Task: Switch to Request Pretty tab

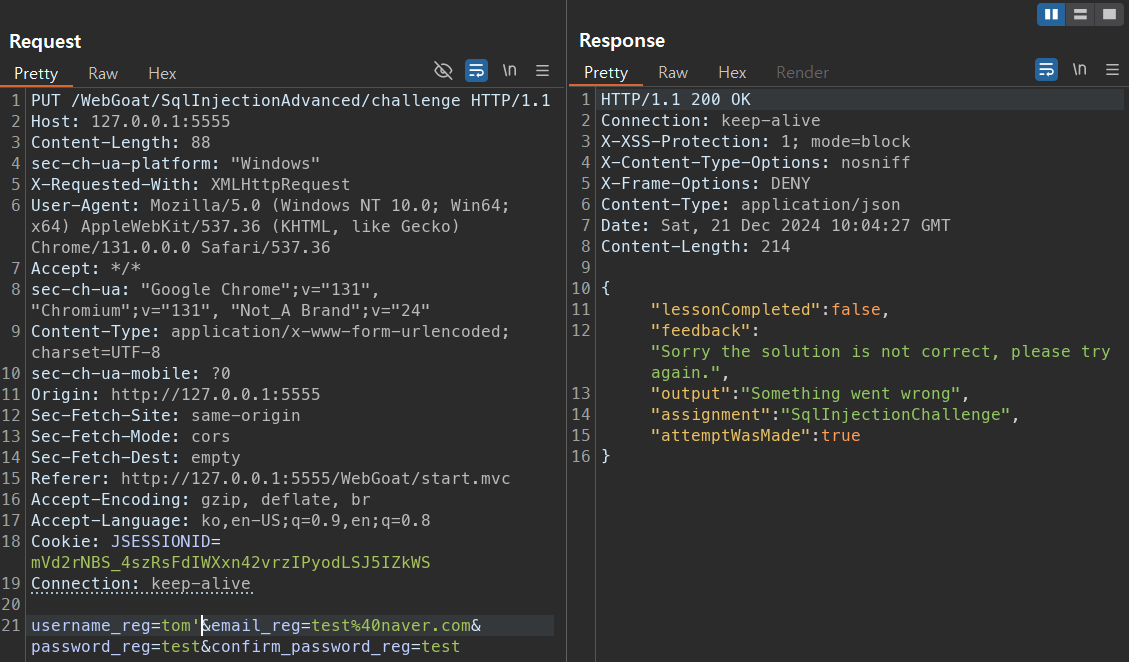Action: point(36,73)
